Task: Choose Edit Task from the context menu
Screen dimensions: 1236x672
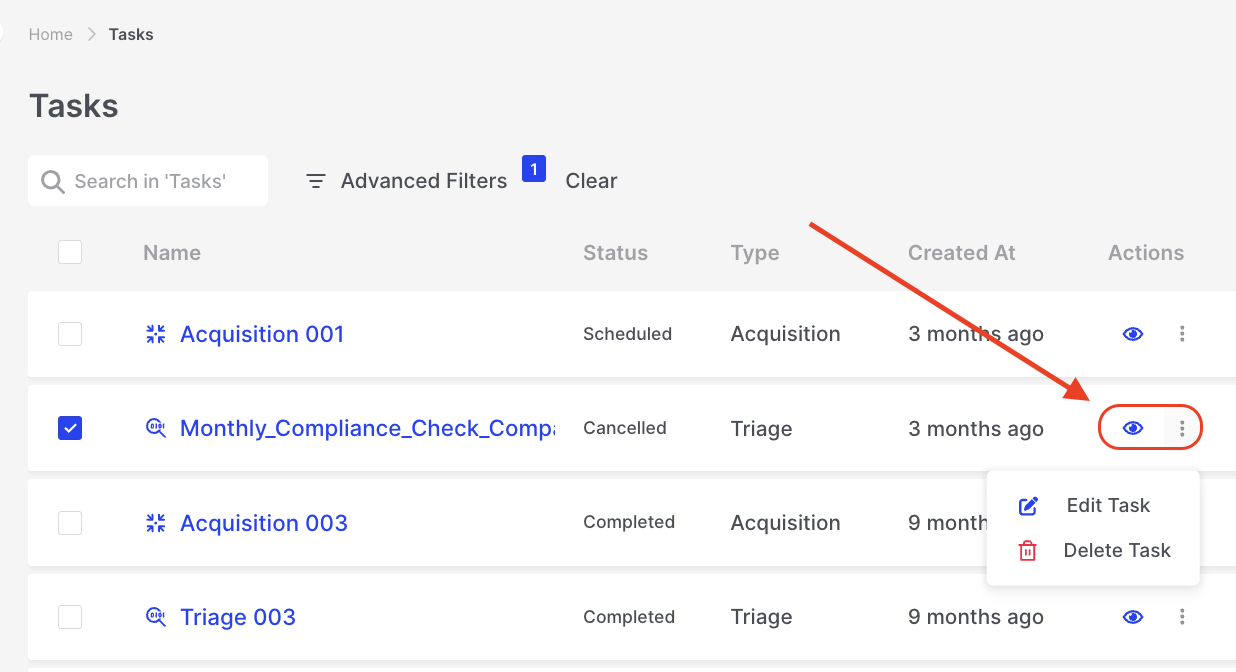Action: [1107, 506]
